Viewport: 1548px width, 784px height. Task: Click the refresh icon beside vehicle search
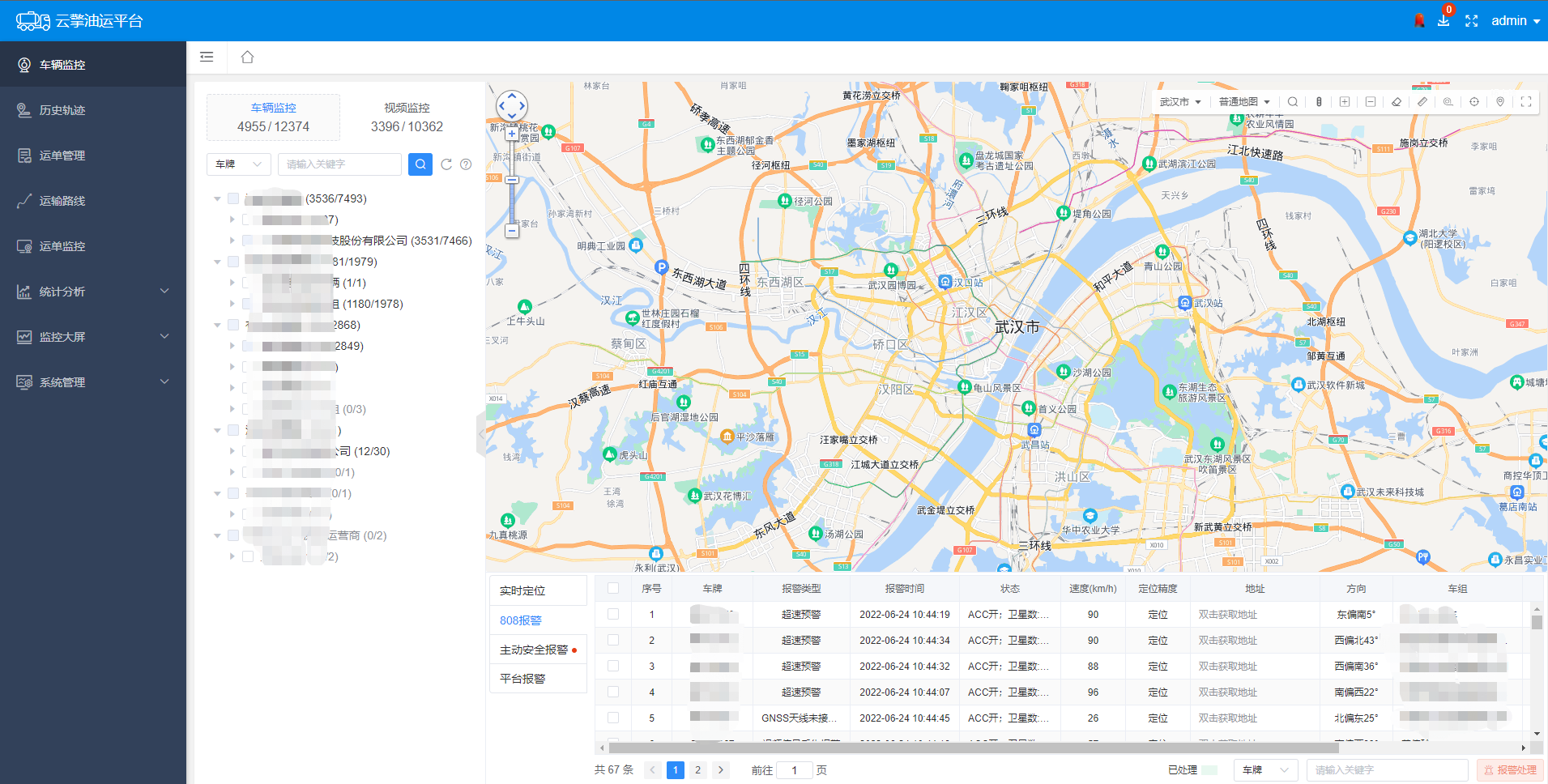(446, 164)
